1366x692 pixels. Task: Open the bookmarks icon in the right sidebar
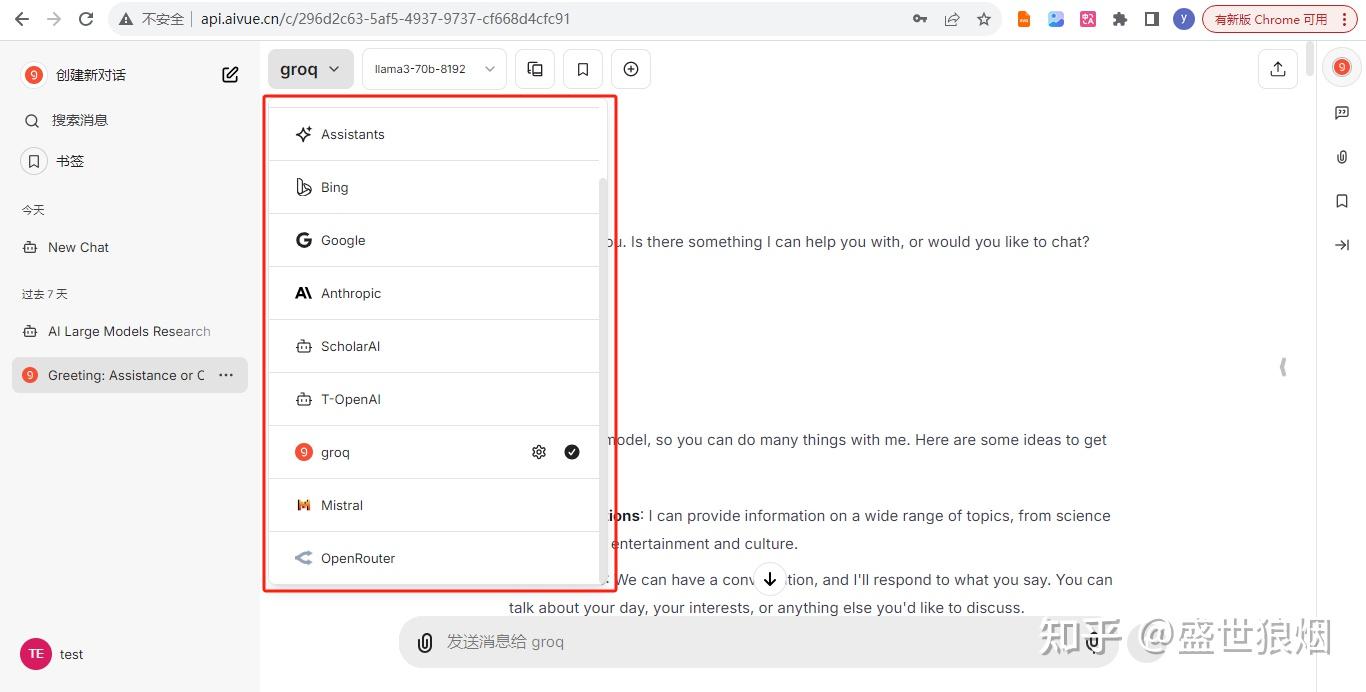(1342, 201)
